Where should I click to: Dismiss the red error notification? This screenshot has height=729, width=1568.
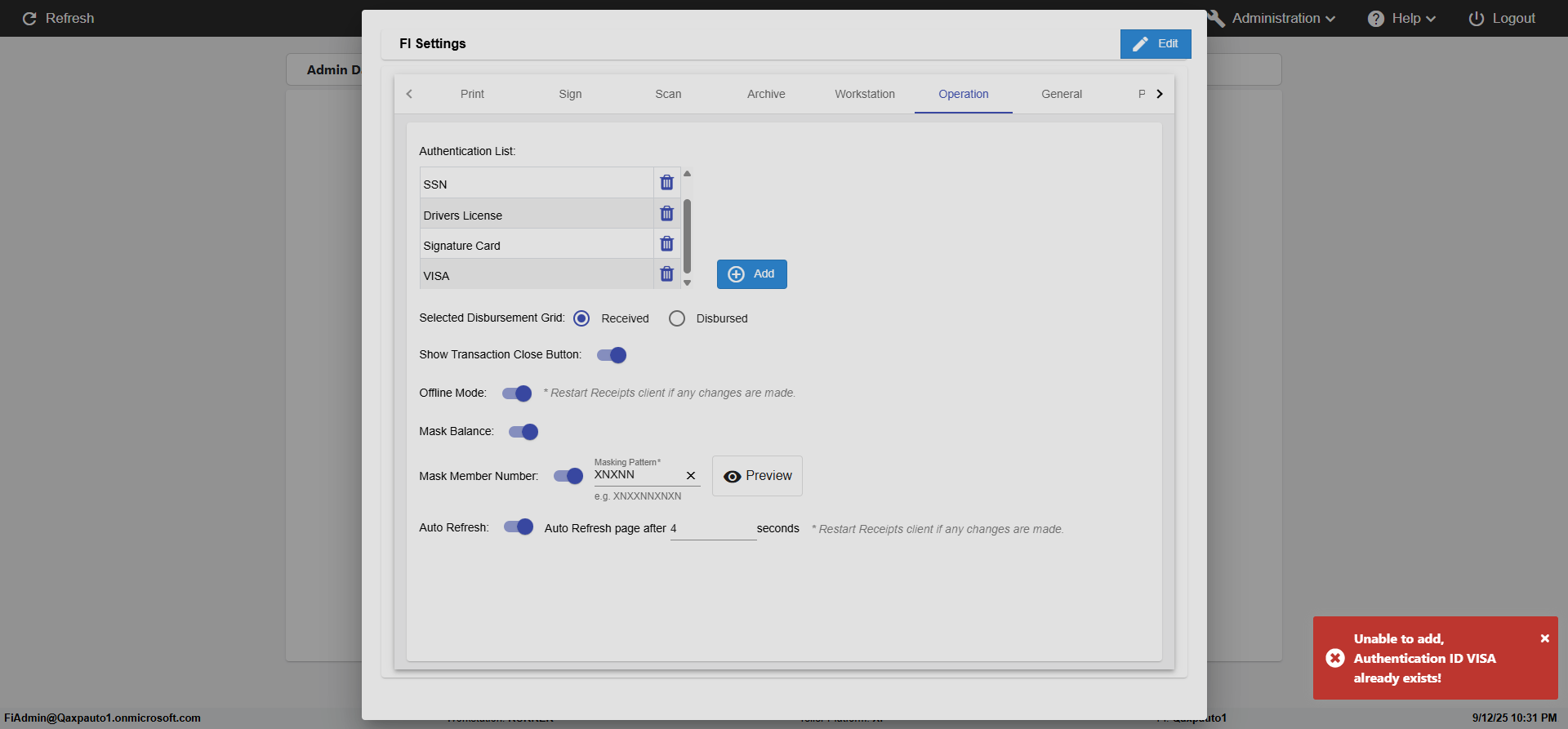click(1544, 638)
